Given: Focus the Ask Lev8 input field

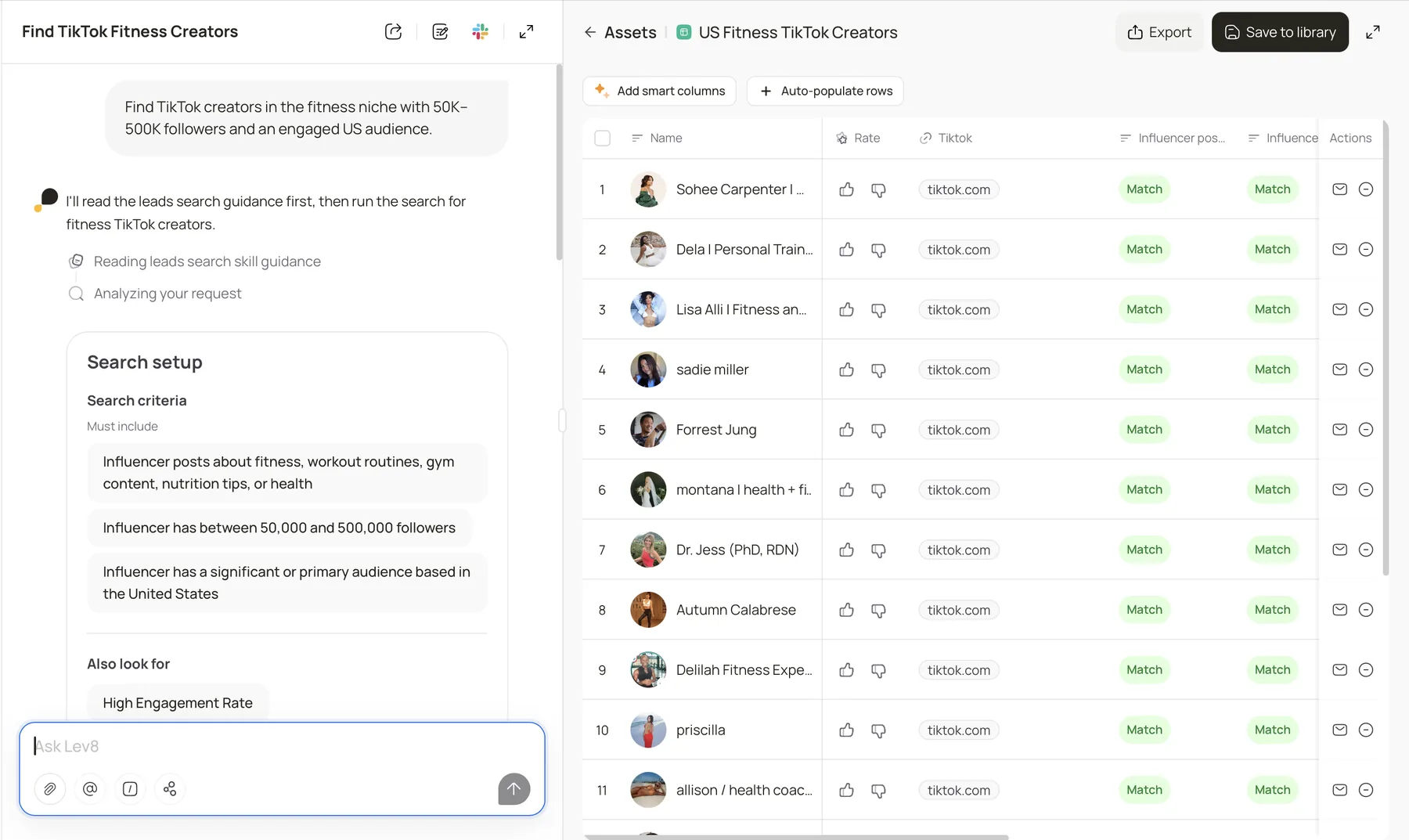Looking at the screenshot, I should (x=282, y=746).
